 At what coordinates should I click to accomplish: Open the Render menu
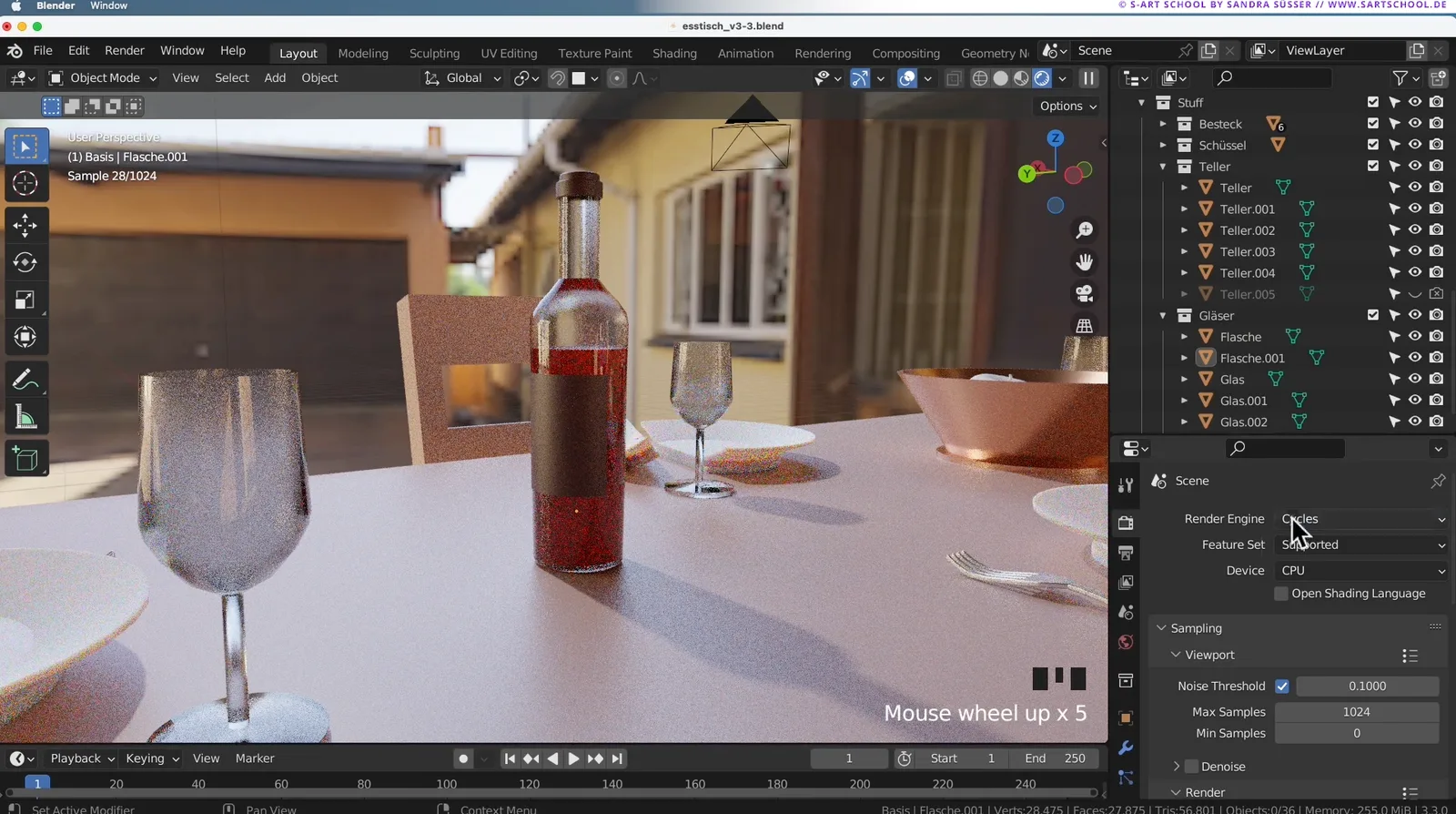click(x=125, y=51)
